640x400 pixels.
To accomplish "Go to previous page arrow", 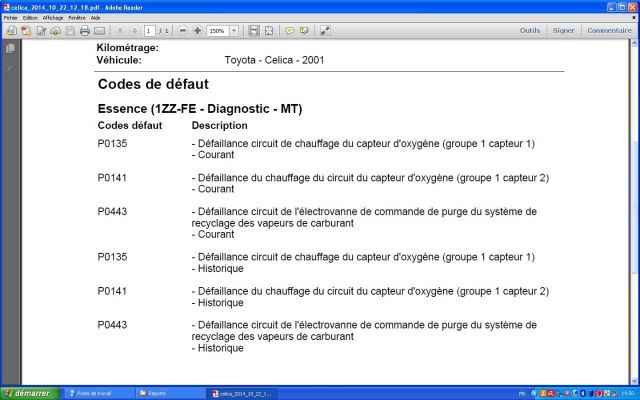I will pos(120,31).
